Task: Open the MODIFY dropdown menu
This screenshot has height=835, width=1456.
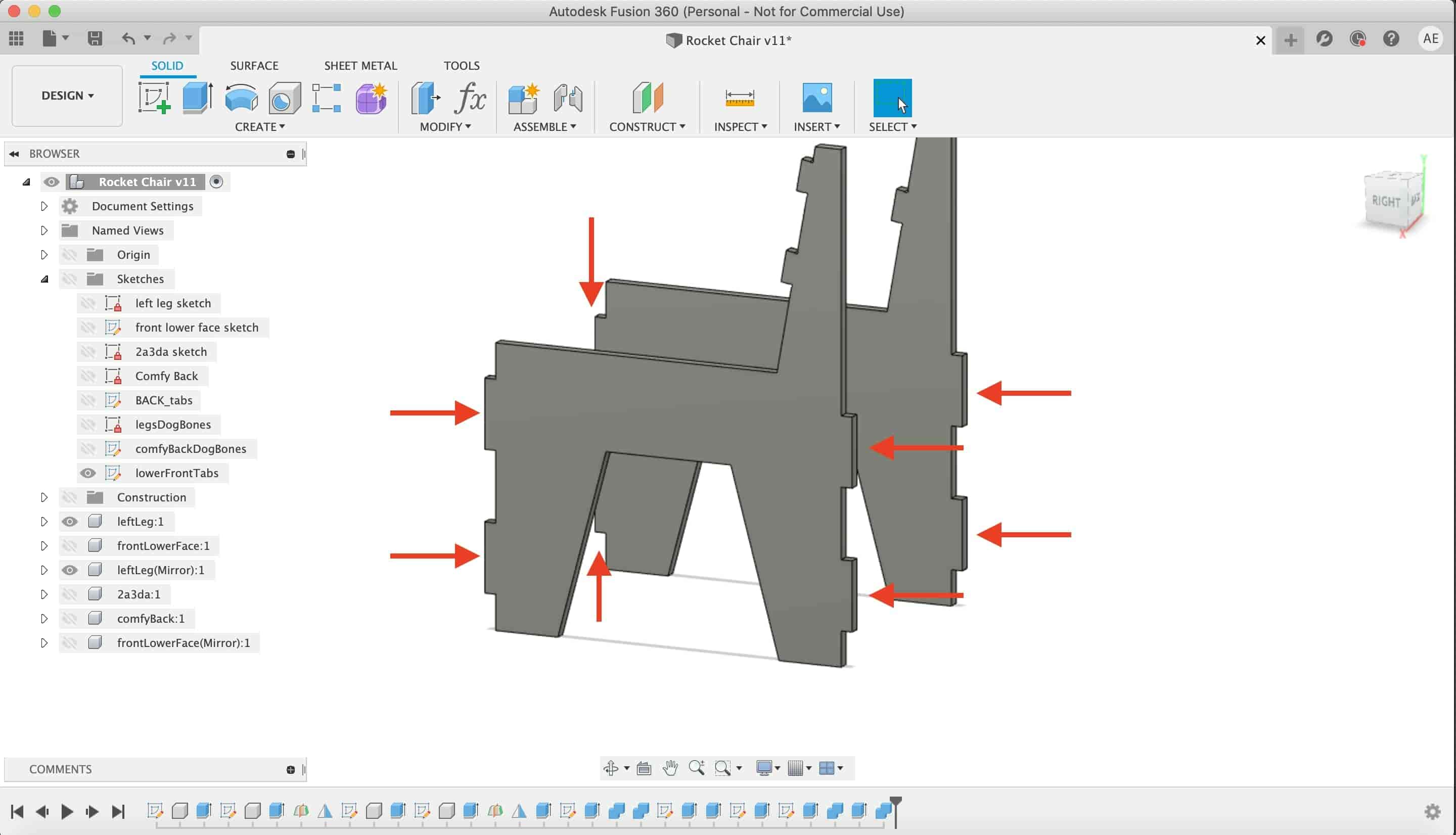Action: pos(445,127)
